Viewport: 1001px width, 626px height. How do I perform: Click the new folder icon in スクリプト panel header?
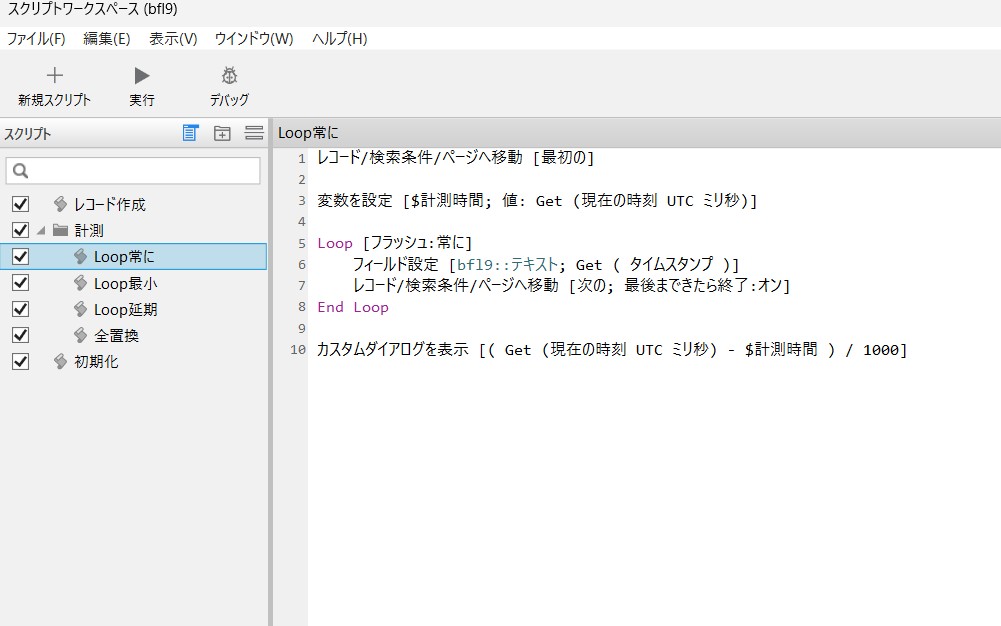tap(222, 133)
